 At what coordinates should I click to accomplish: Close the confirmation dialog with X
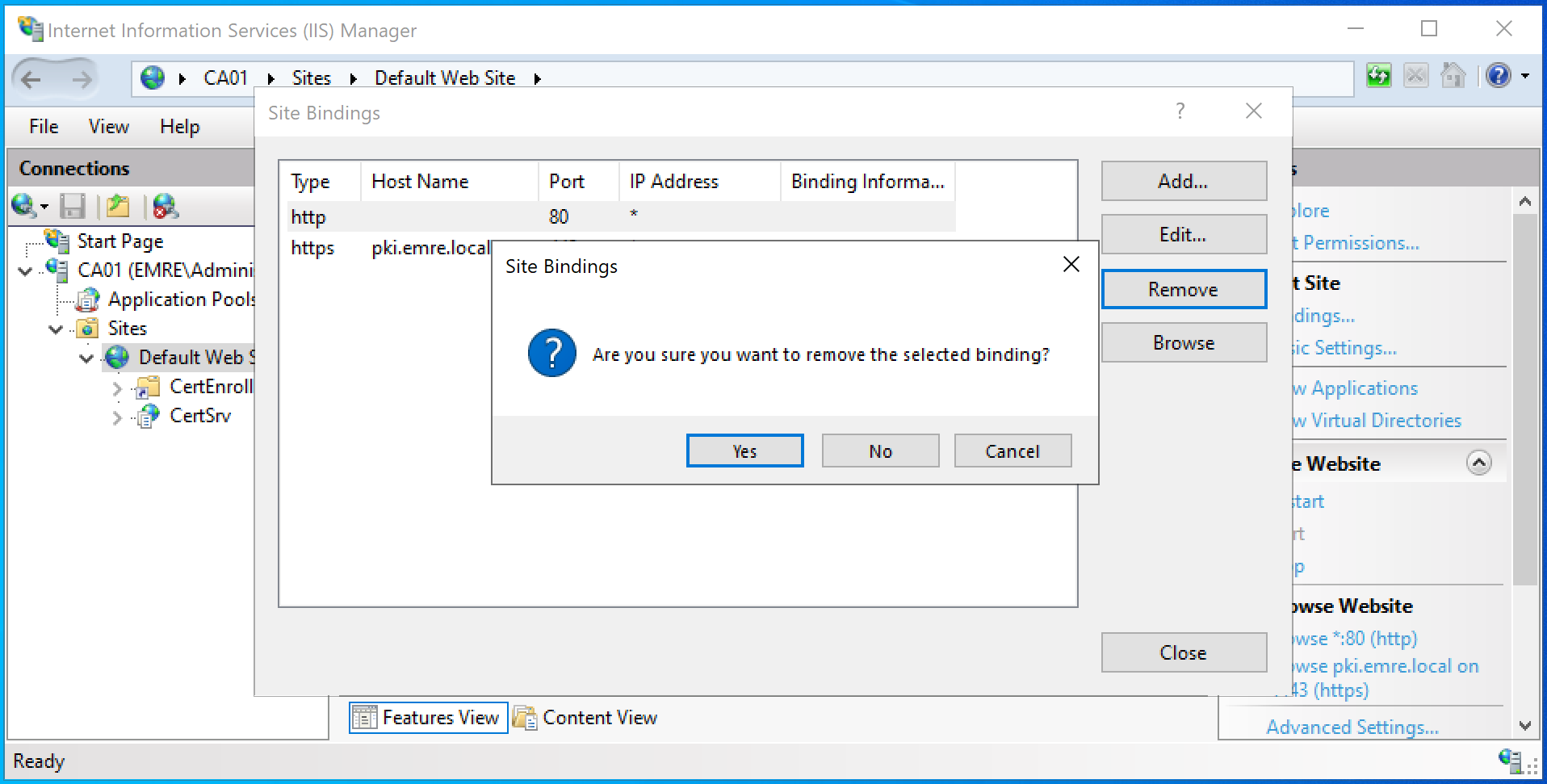pyautogui.click(x=1071, y=265)
